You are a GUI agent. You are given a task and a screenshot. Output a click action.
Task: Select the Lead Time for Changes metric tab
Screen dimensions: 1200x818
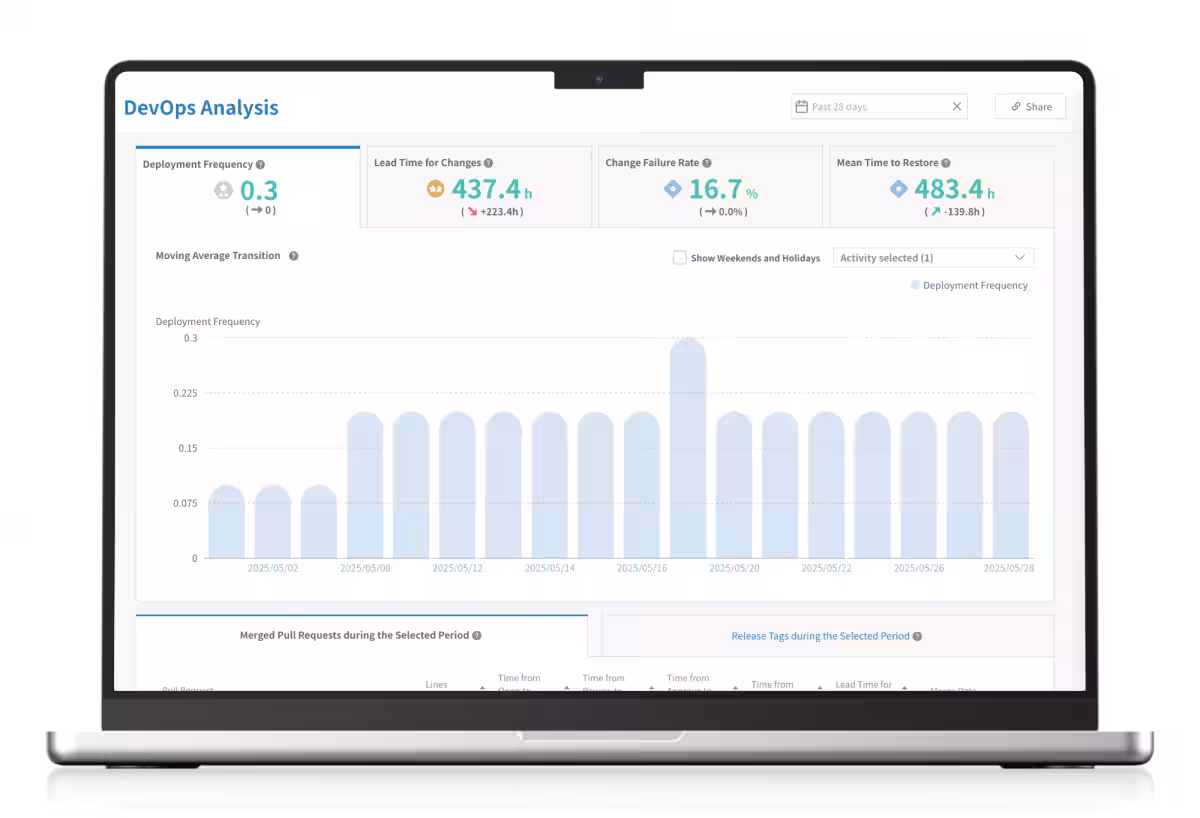(x=481, y=187)
